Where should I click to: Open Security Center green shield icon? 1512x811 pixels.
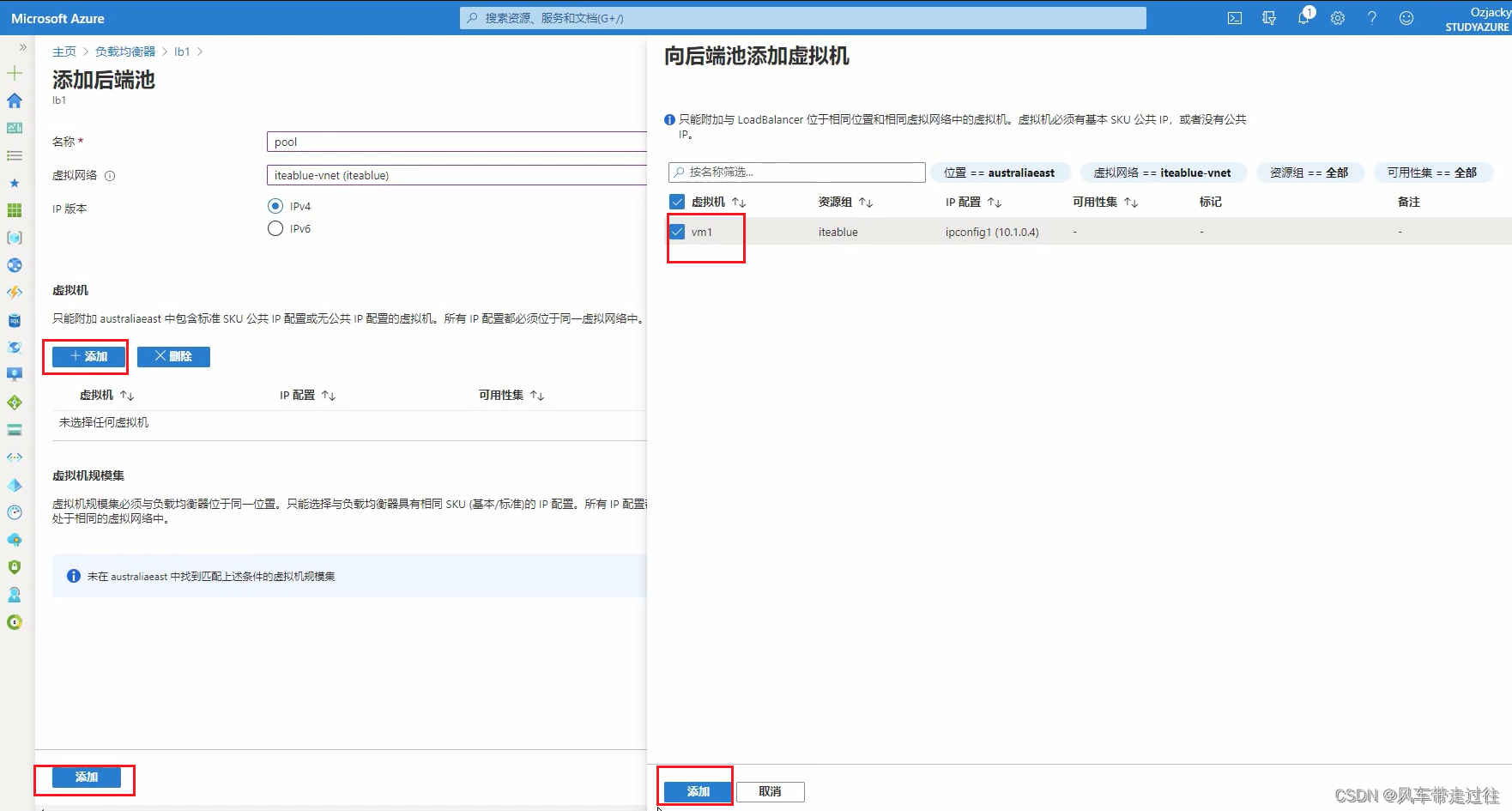pyautogui.click(x=15, y=567)
